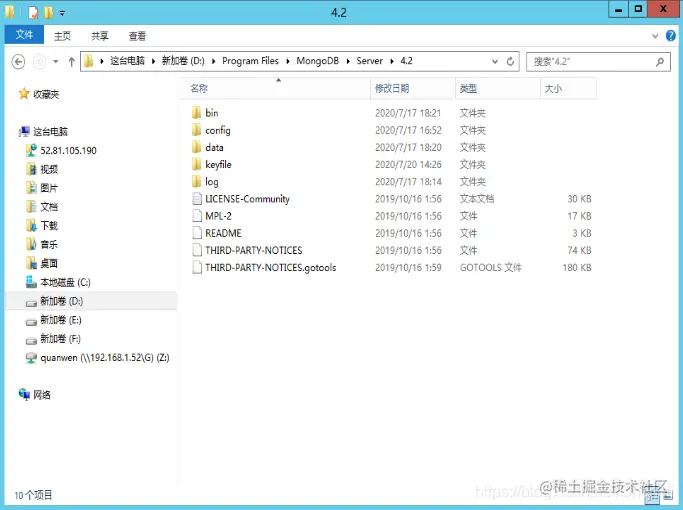The image size is (683, 510).
Task: Select the MPL-2 file icon
Action: click(x=197, y=216)
